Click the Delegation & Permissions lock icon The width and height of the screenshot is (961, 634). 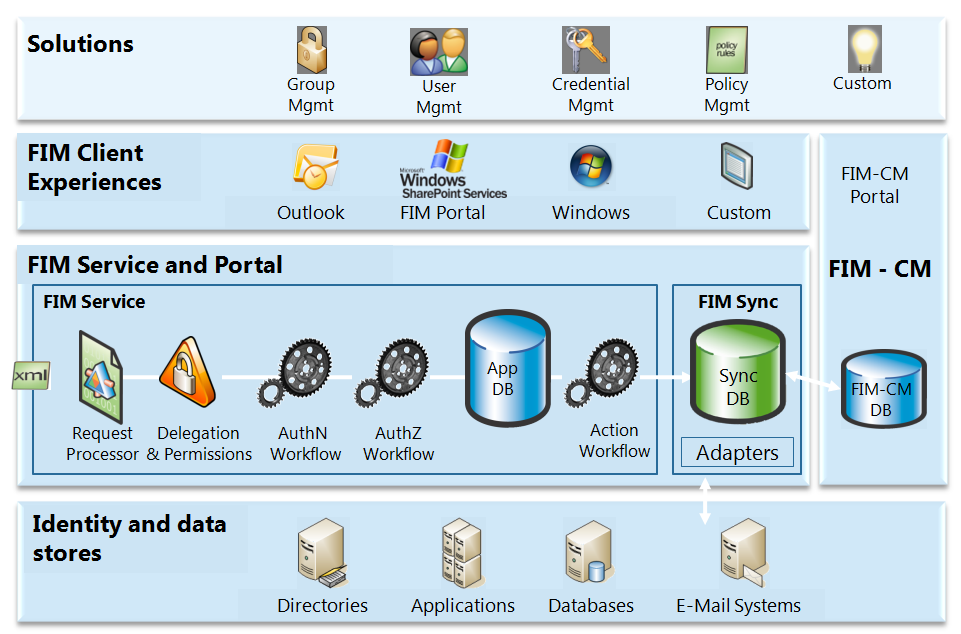pos(187,376)
